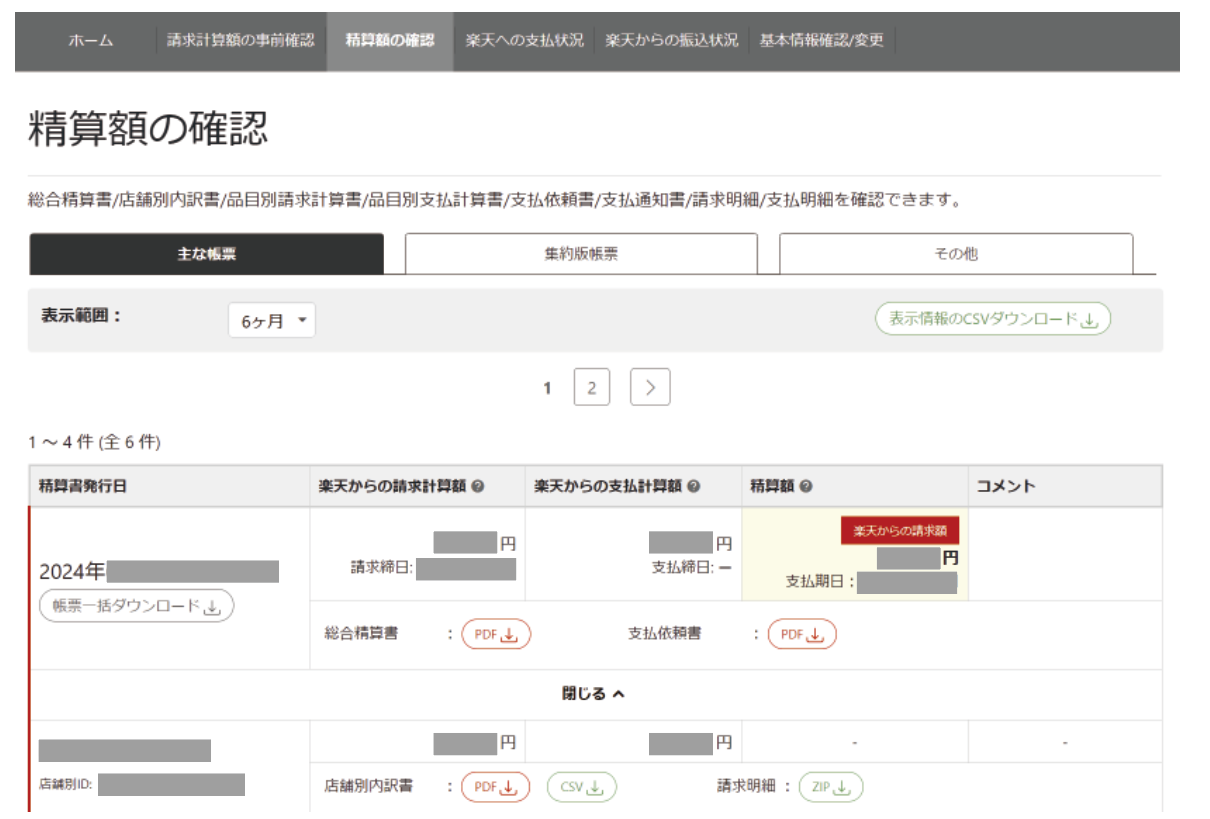
Task: Download the 支払依頼書 PDF
Action: (x=802, y=634)
